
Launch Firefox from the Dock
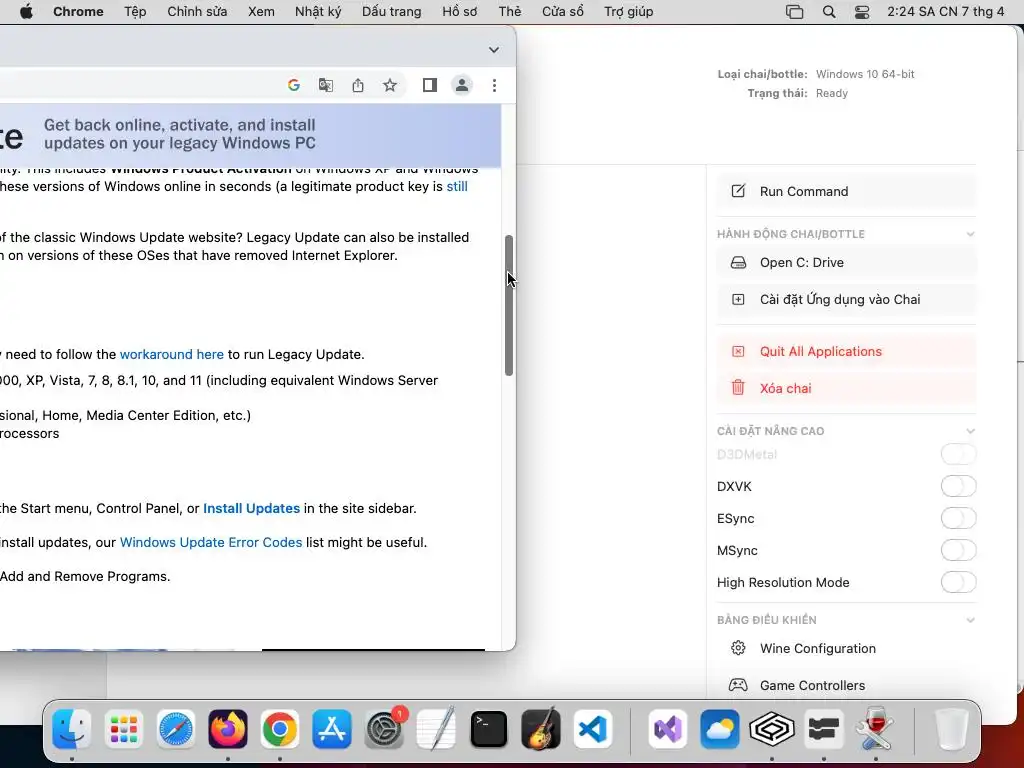(228, 729)
